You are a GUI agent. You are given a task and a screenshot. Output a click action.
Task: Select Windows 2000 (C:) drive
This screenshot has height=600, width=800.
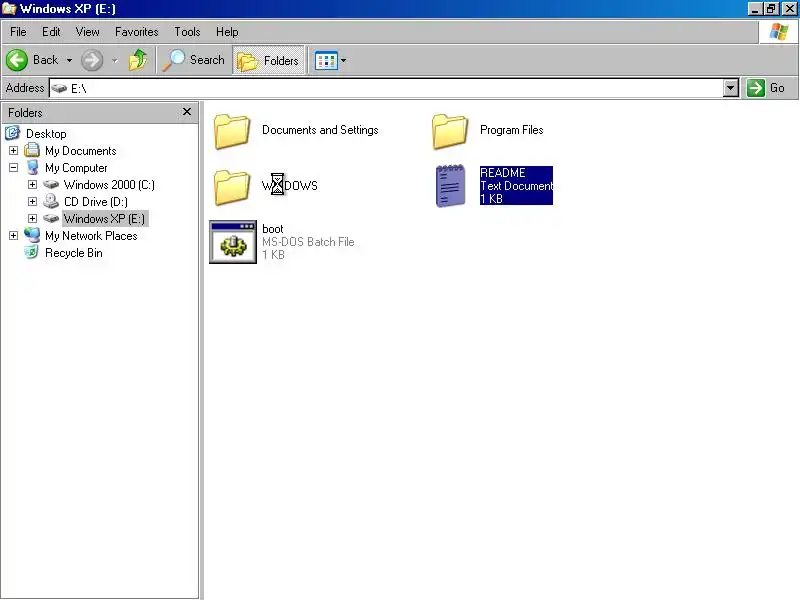click(109, 185)
